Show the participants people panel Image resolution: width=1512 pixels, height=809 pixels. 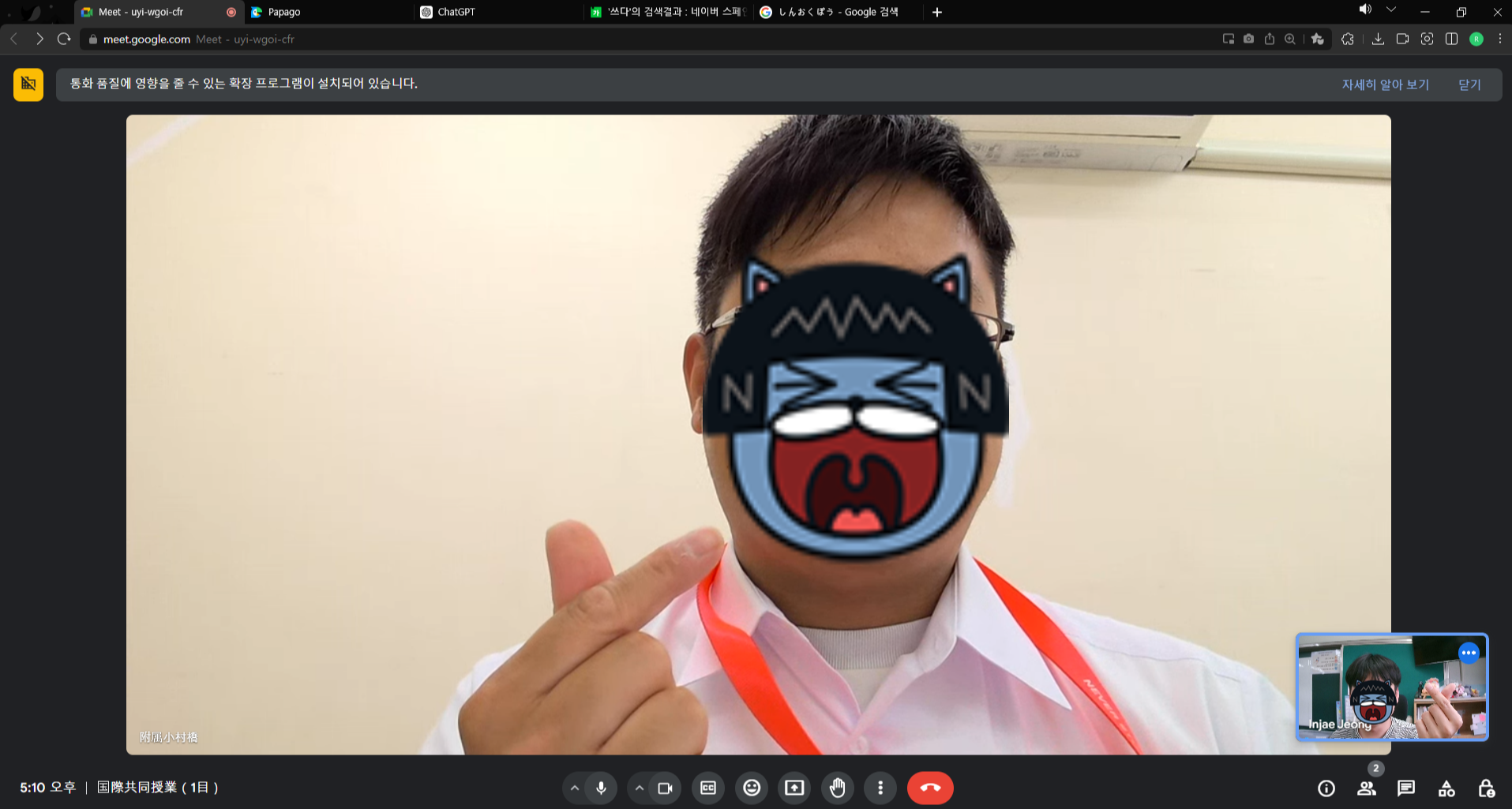(1367, 788)
